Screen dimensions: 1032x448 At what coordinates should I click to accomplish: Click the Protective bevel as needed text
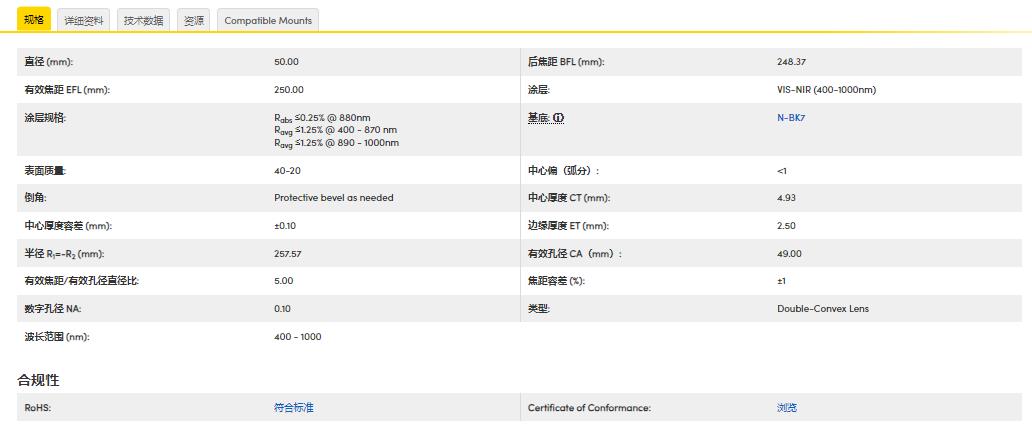tap(333, 198)
